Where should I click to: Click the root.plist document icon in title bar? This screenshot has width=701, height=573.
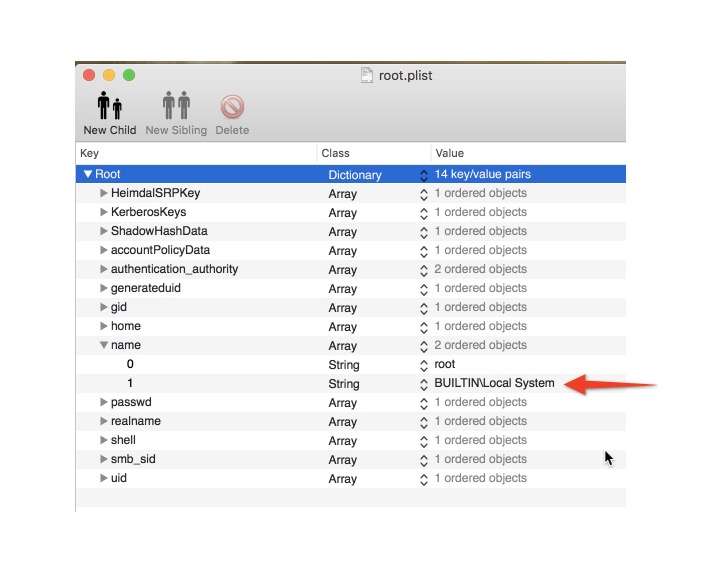pos(367,75)
